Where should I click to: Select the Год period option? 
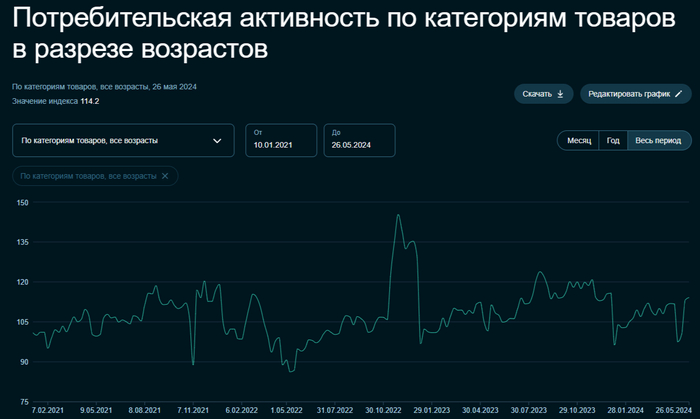tap(613, 141)
